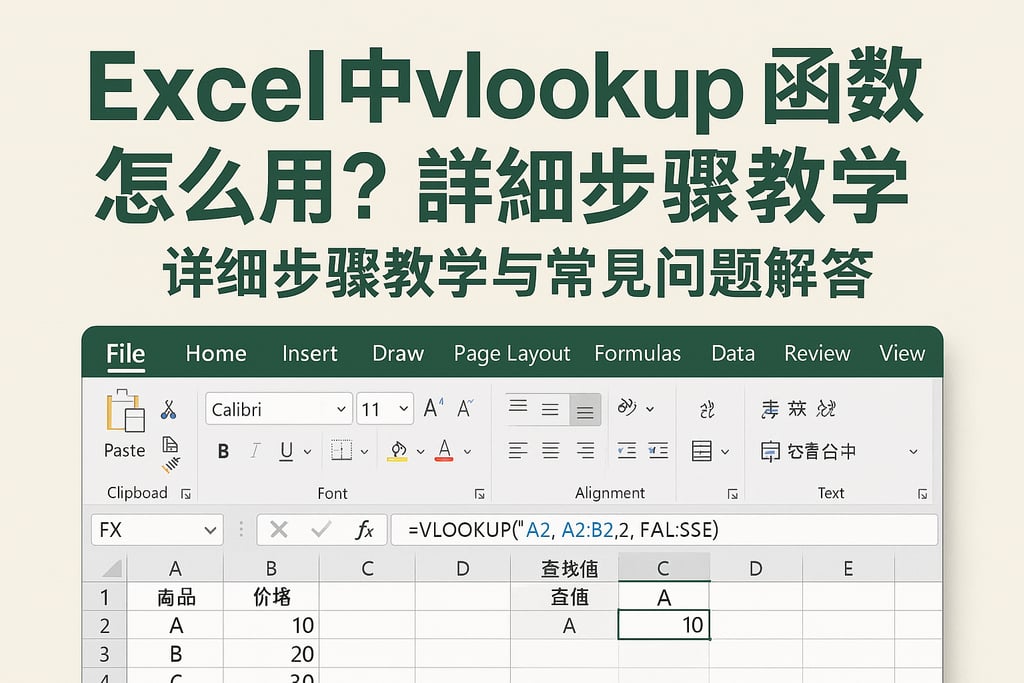1024x683 pixels.
Task: Click the Fill Color bucket icon
Action: pyautogui.click(x=398, y=451)
